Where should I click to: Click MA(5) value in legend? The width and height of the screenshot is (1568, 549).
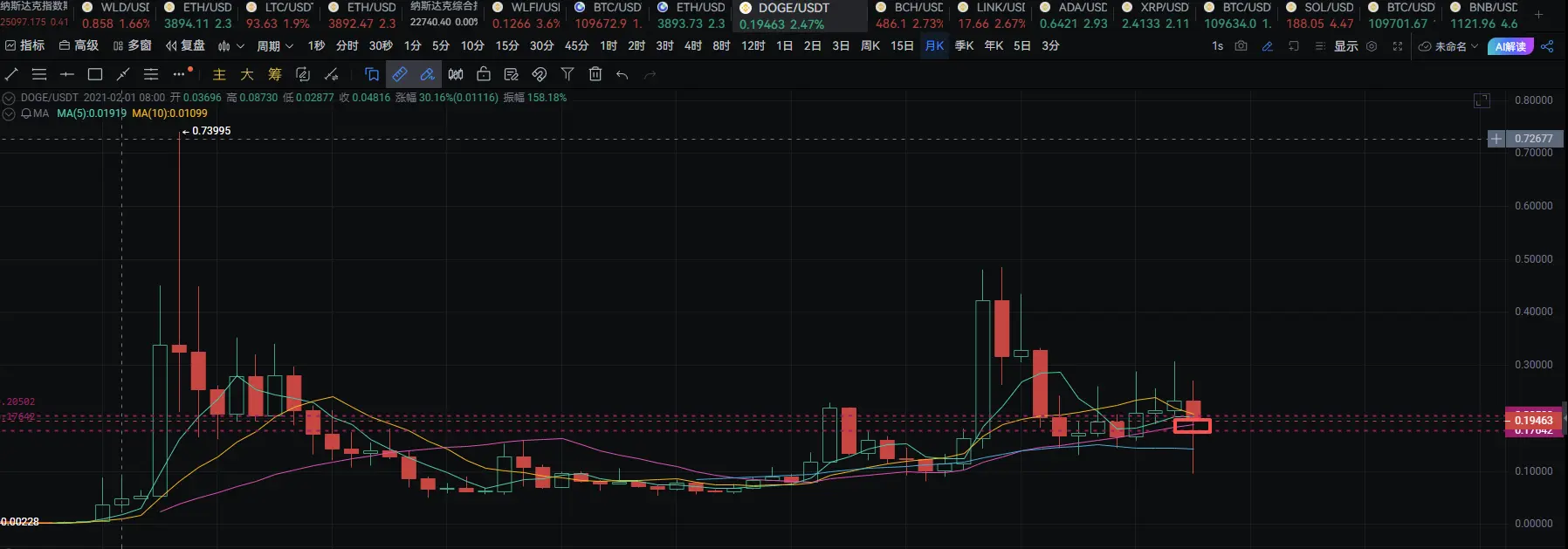(92, 113)
